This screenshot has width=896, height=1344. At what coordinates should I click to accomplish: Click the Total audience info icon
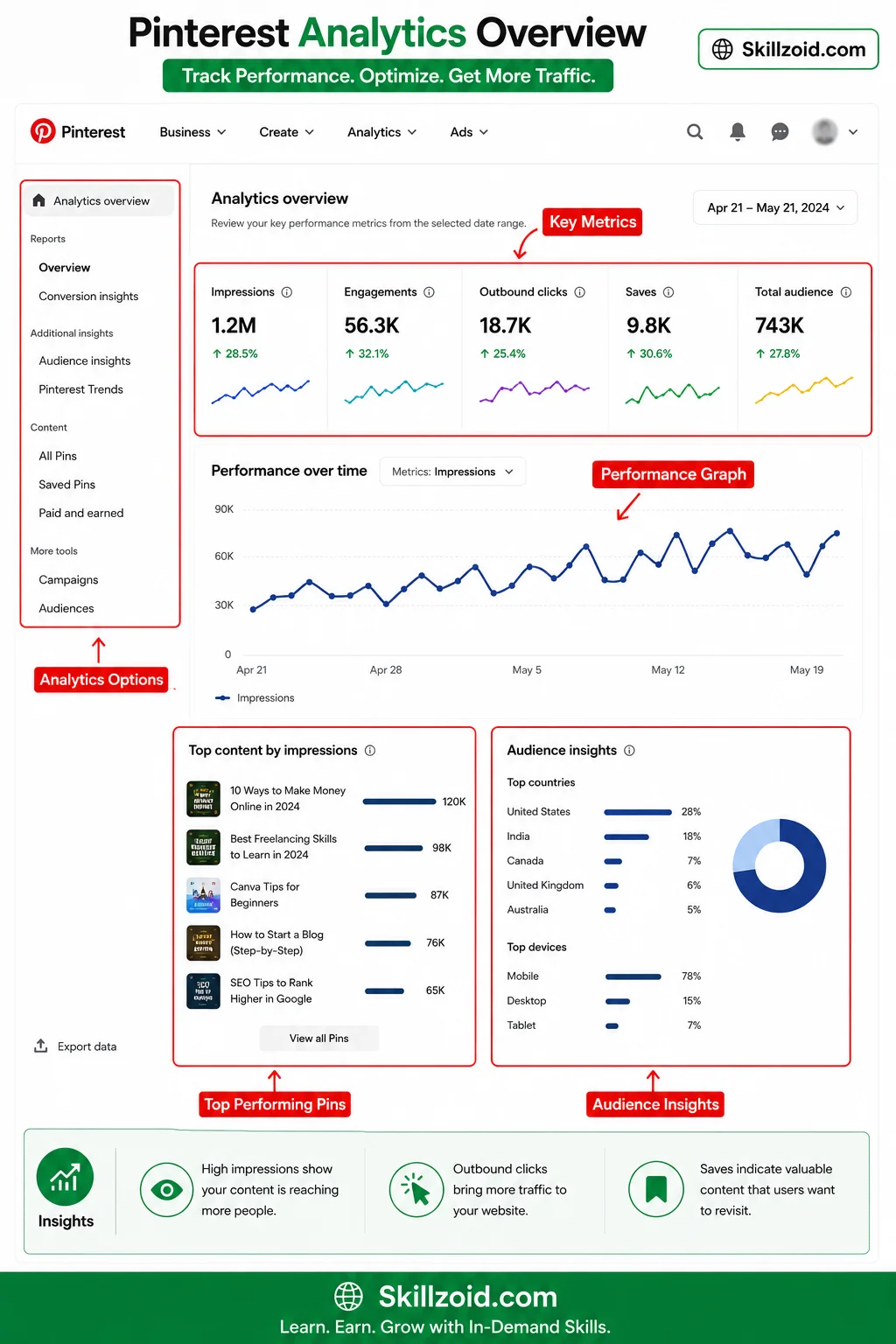(x=846, y=292)
